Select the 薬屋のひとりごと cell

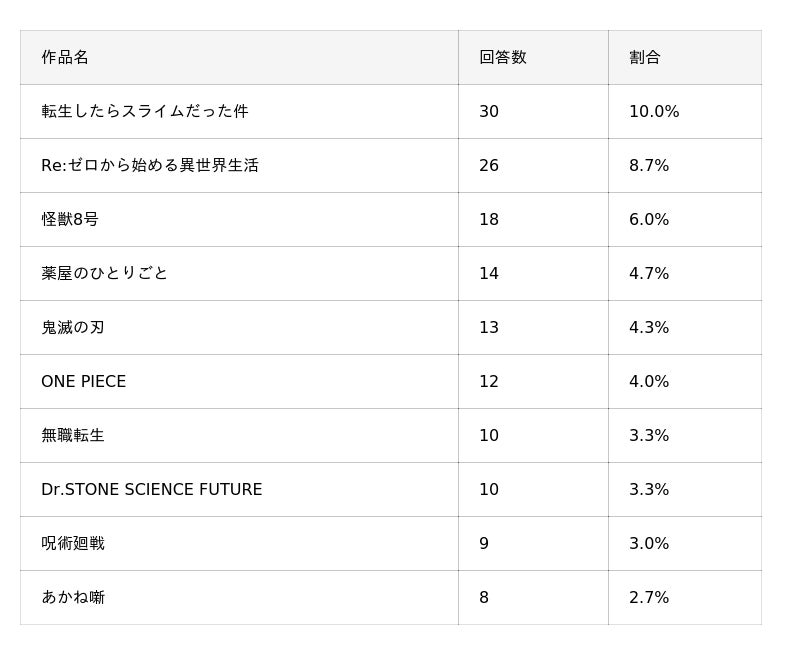[105, 273]
